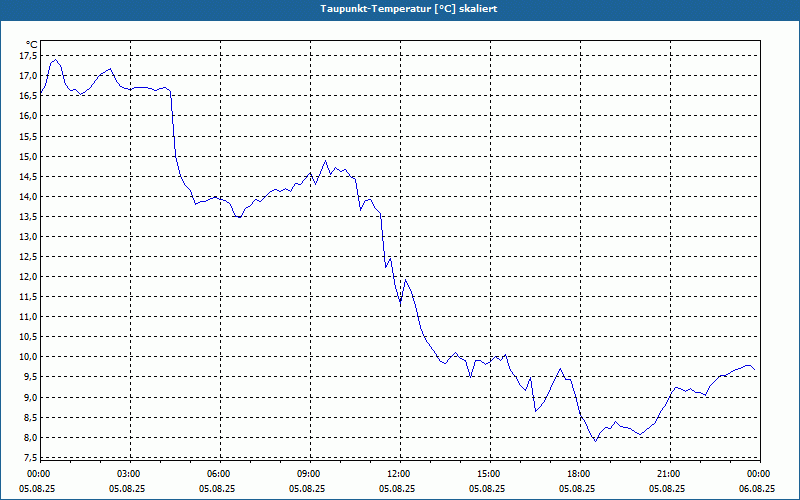800x500 pixels.
Task: Click the 12:00 x-axis time label
Action: [x=397, y=474]
